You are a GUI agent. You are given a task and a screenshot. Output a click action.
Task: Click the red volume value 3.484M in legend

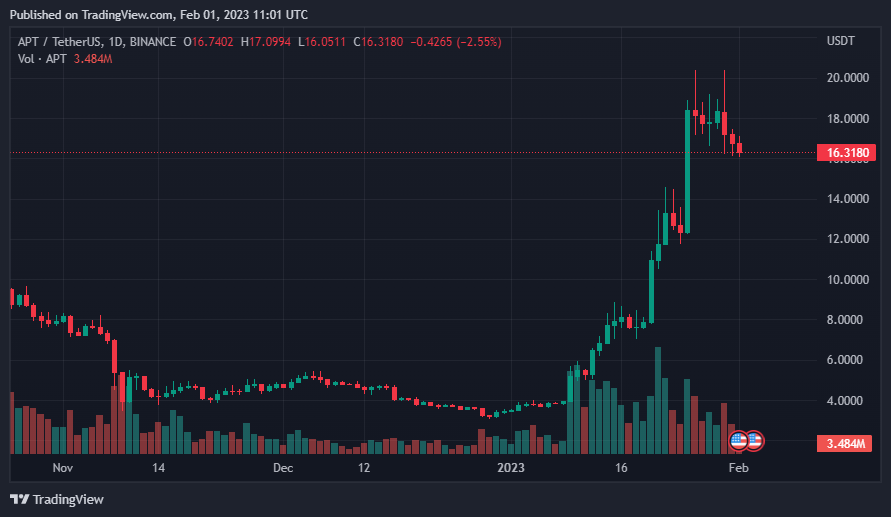93,59
